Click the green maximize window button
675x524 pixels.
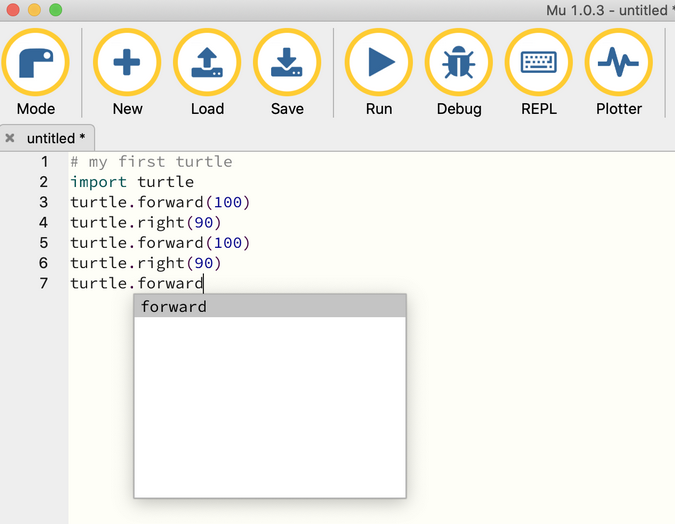click(55, 10)
